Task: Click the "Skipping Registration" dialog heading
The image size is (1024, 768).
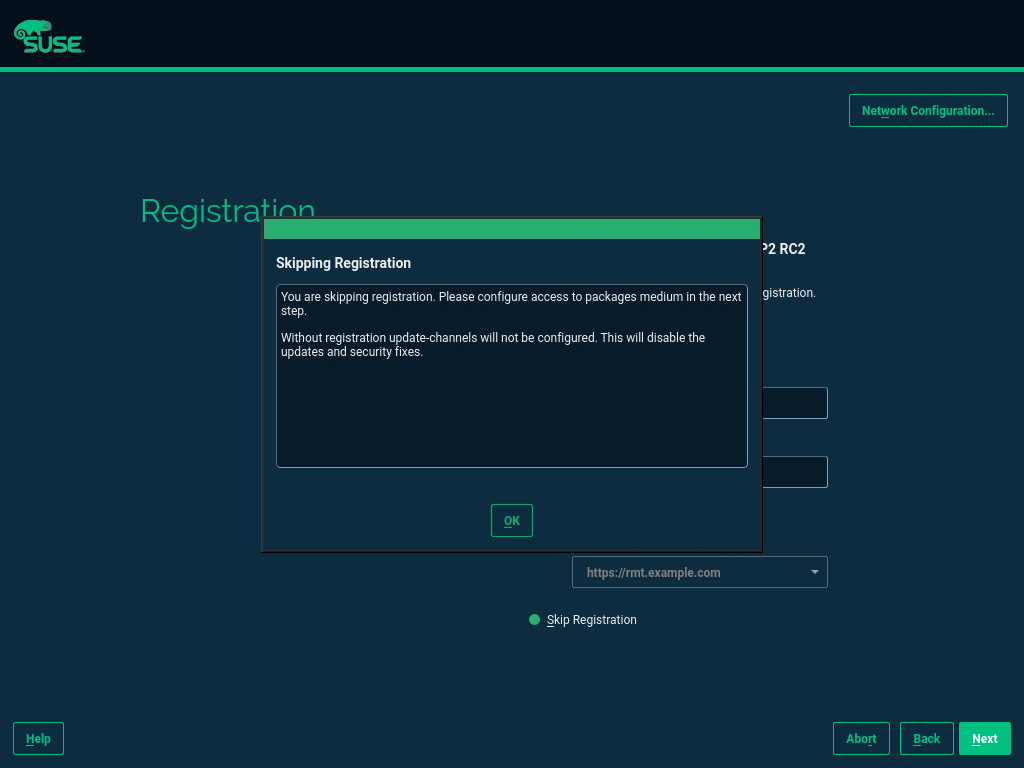Action: [343, 263]
